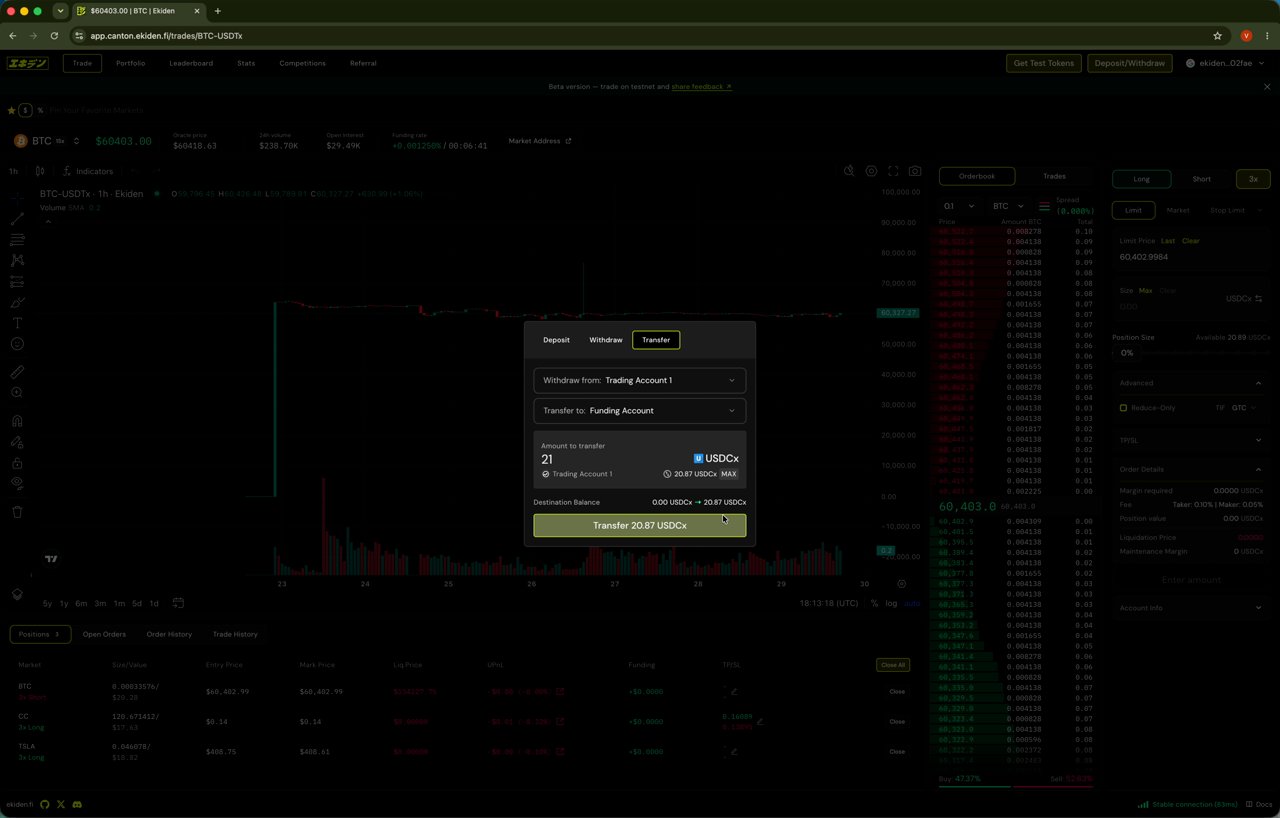The width and height of the screenshot is (1280, 818).
Task: Open the TIF GTC dropdown
Action: pos(1244,408)
